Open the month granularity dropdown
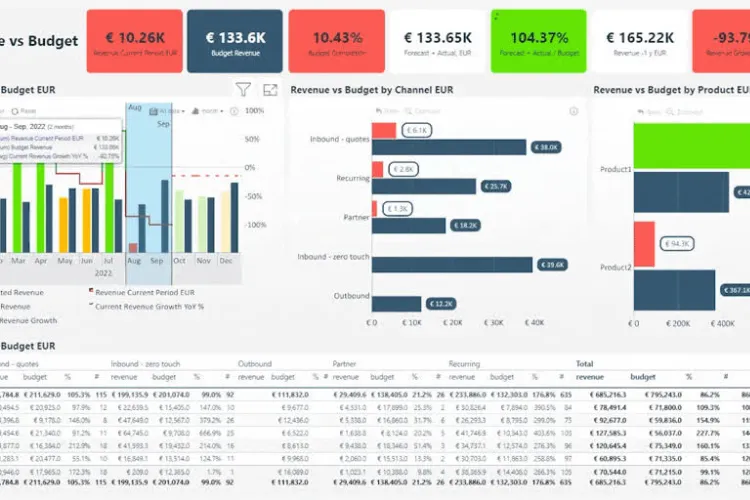The height and width of the screenshot is (500, 750). pos(207,111)
